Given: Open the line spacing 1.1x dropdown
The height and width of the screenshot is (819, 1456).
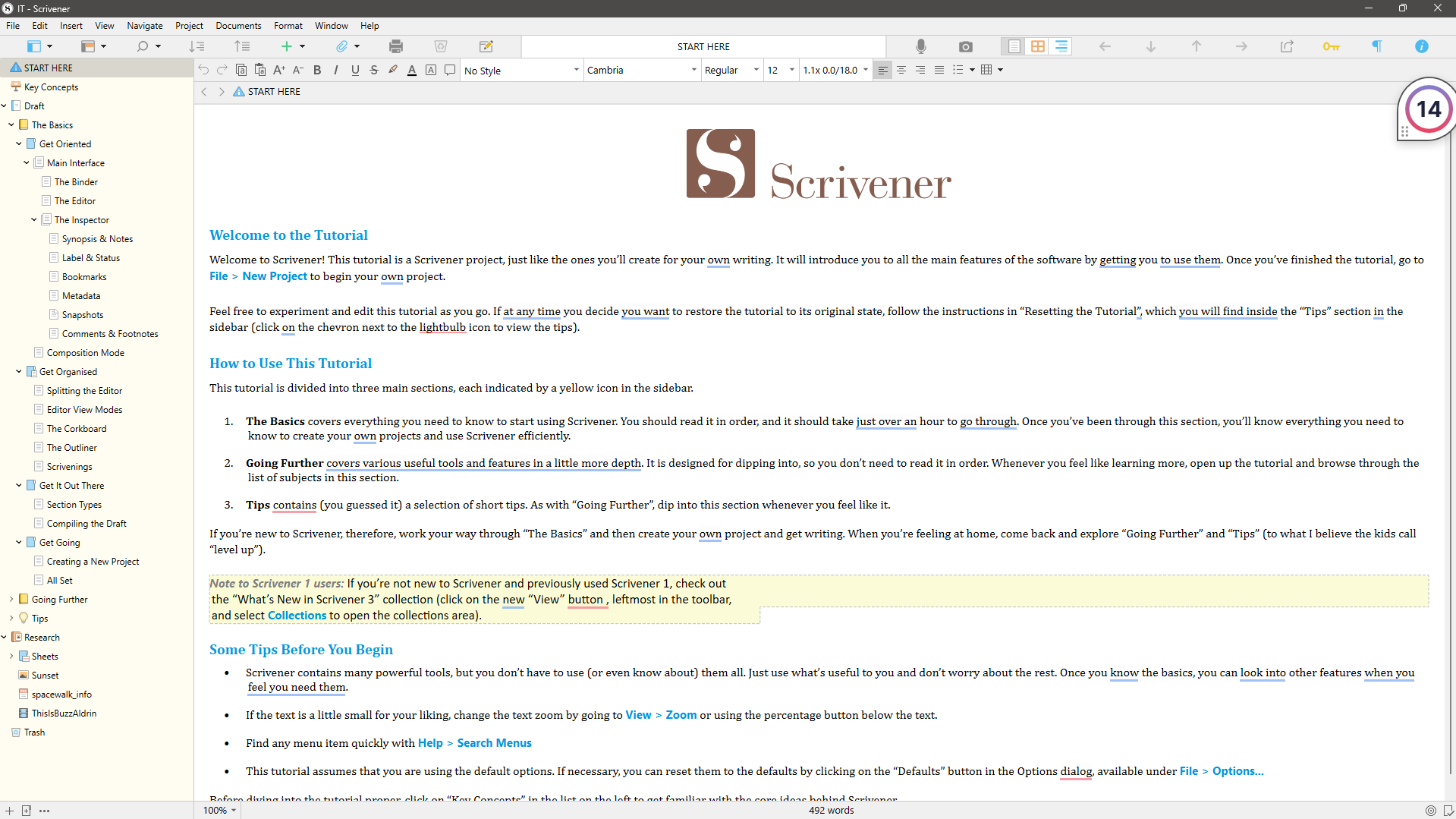Looking at the screenshot, I should 835,70.
